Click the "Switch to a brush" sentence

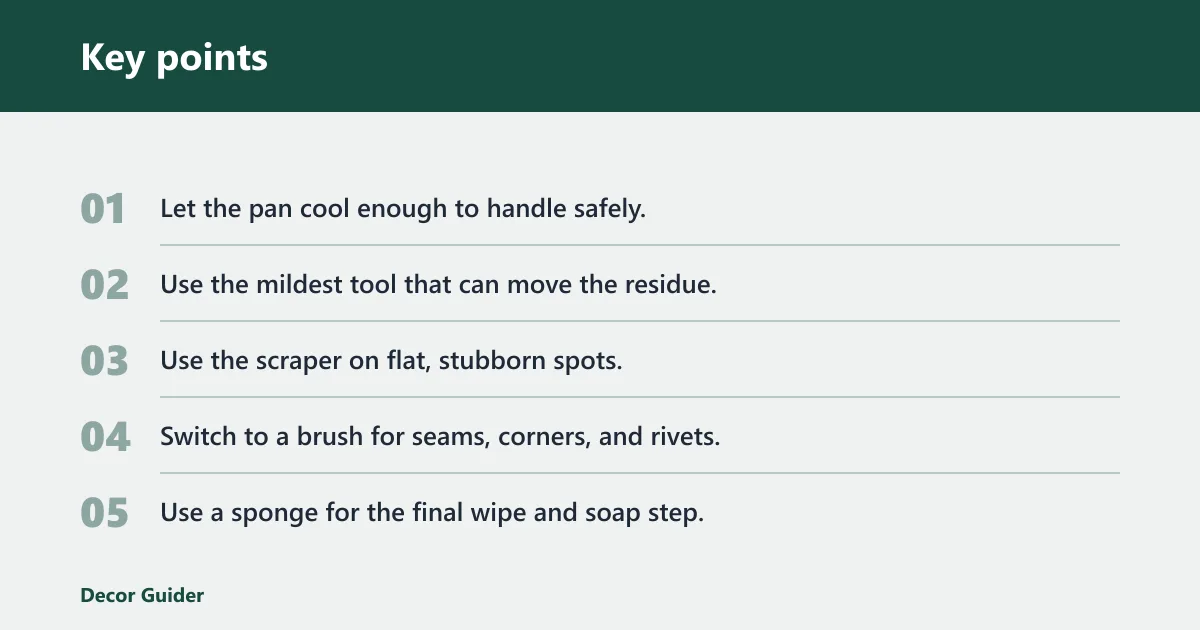440,437
